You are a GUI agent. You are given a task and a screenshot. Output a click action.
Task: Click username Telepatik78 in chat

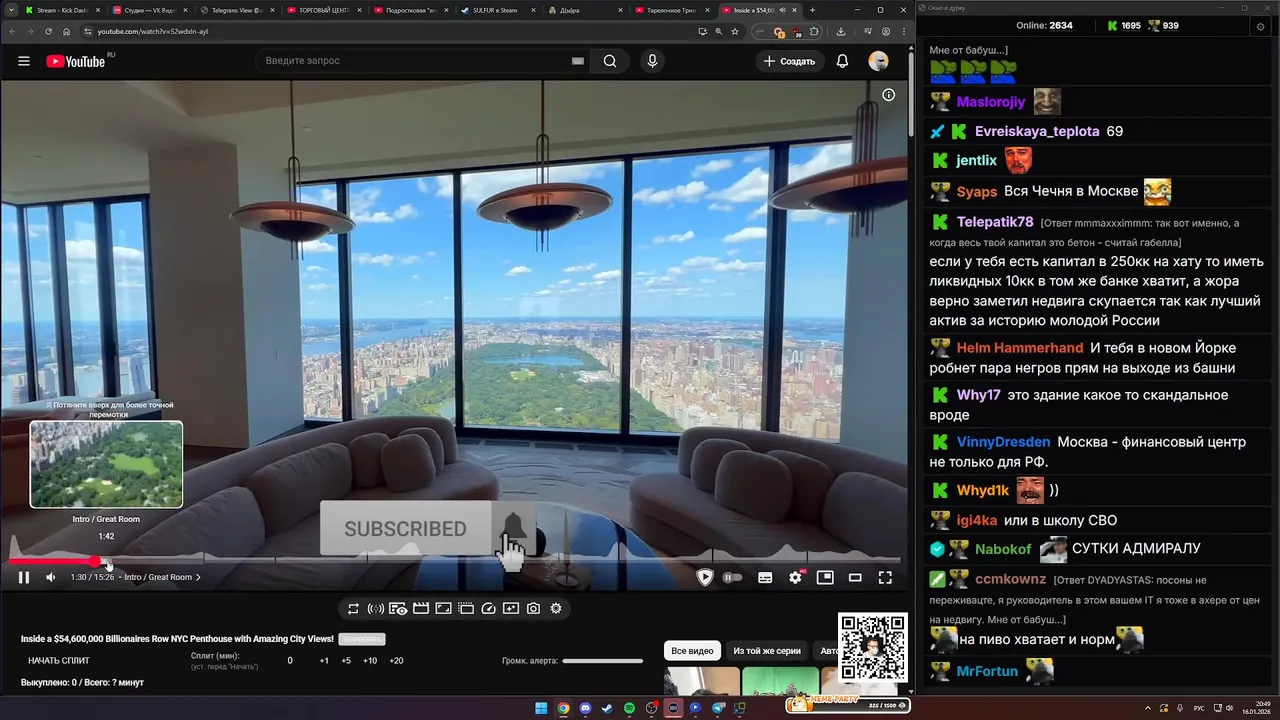995,222
